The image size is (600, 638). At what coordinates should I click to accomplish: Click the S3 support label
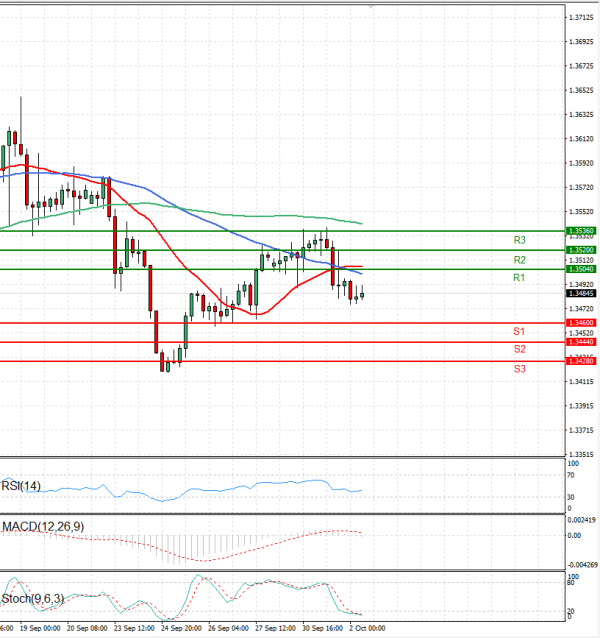point(519,369)
